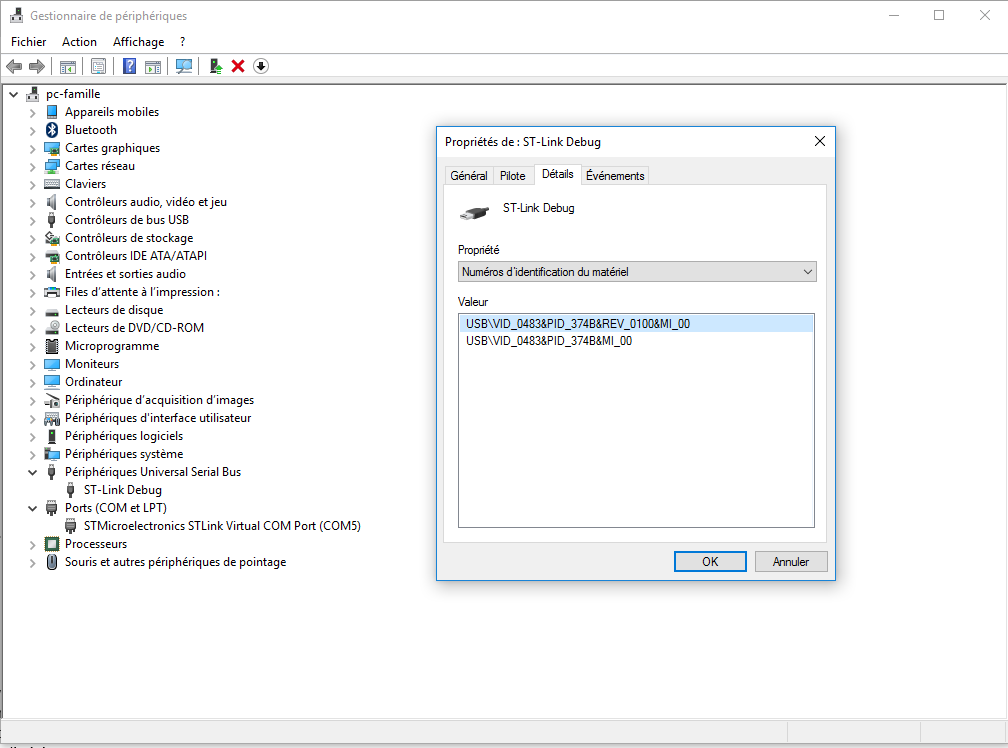Click the Lecteurs de DVD/CD-ROM disc icon
The image size is (1008, 748).
[x=52, y=328]
